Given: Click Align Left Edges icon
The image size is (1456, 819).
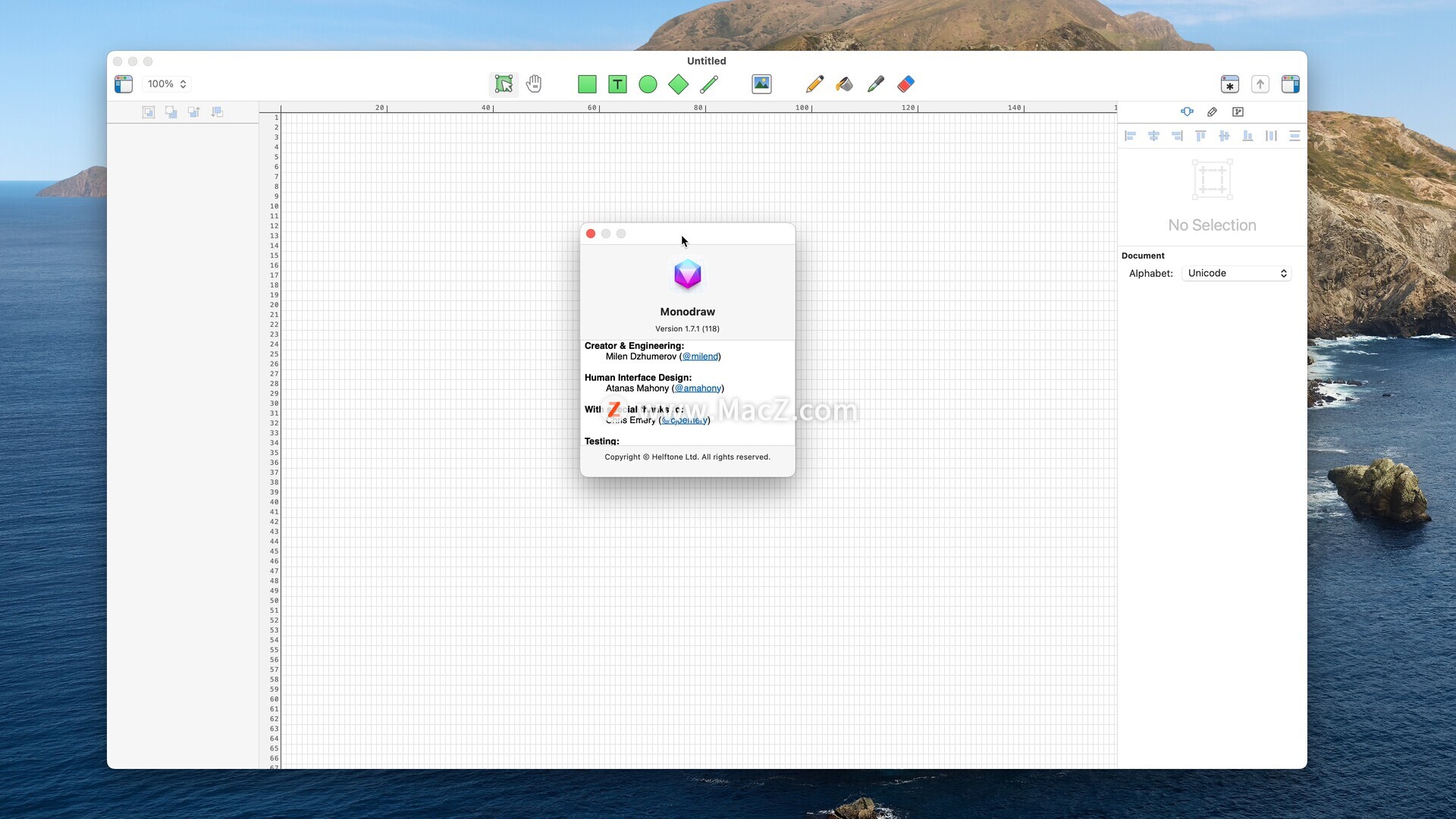Looking at the screenshot, I should 1130,136.
